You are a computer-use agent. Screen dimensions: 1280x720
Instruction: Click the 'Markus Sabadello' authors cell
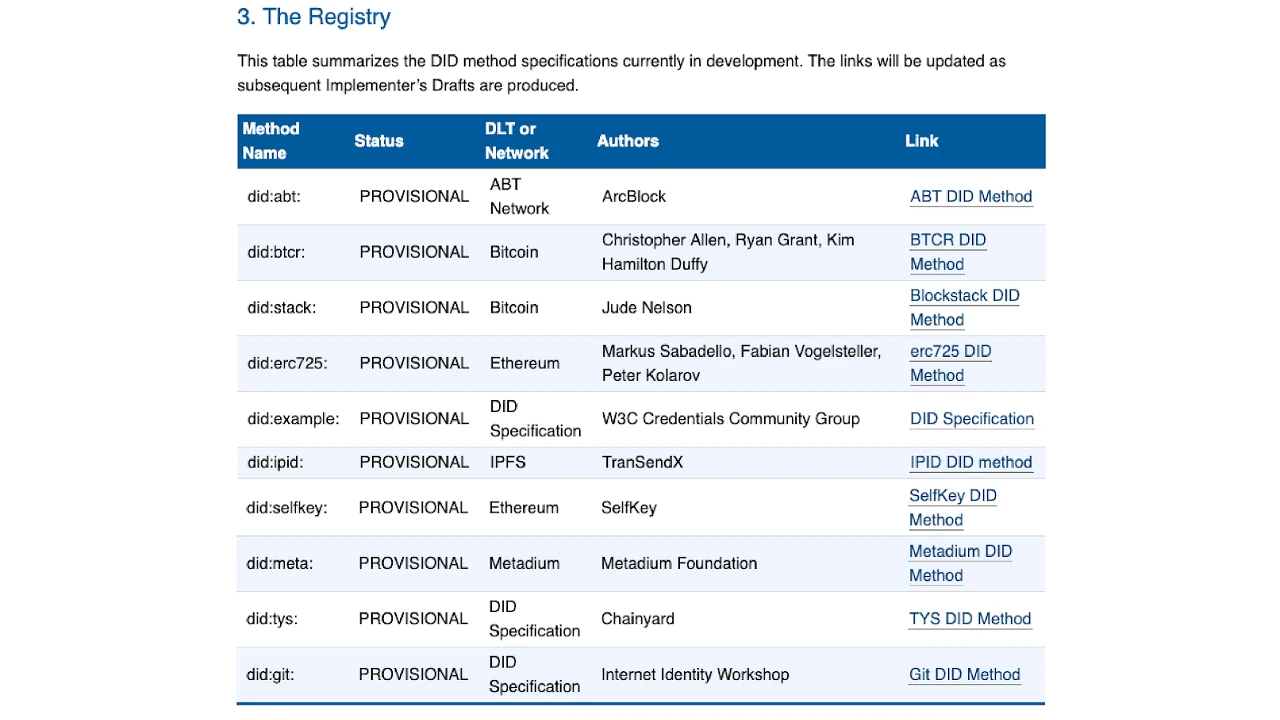742,363
